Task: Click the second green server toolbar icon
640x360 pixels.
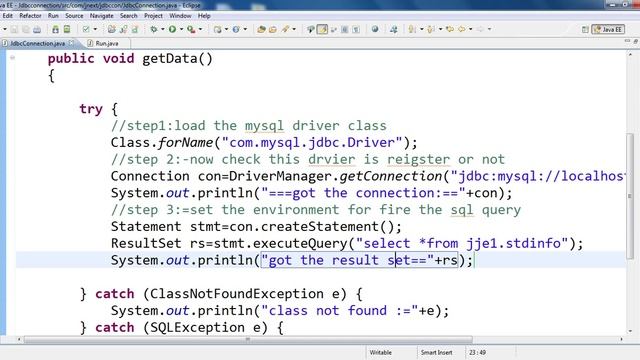Action: 67,29
